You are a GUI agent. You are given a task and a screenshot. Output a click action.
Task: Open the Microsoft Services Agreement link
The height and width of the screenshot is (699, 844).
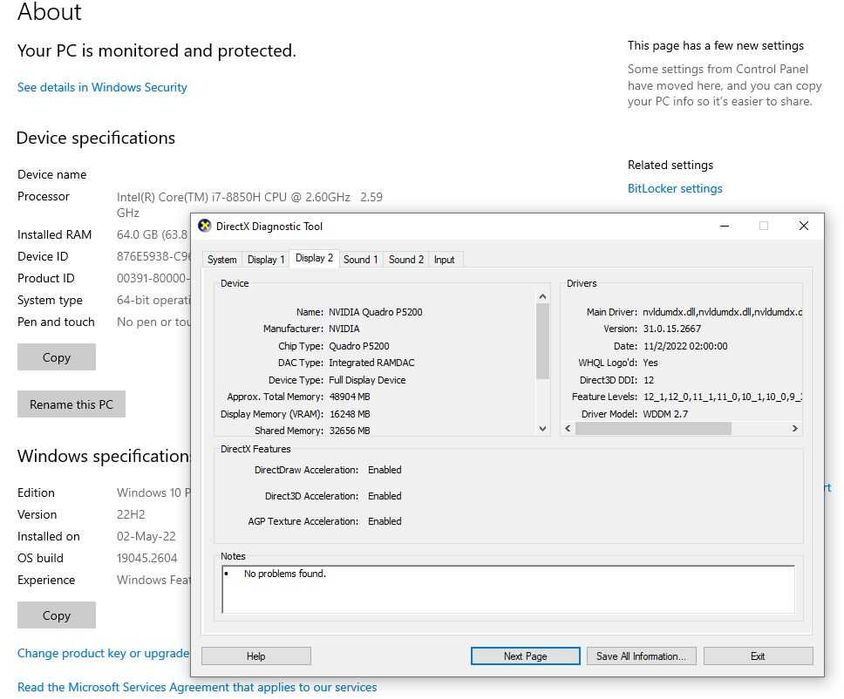pos(197,687)
